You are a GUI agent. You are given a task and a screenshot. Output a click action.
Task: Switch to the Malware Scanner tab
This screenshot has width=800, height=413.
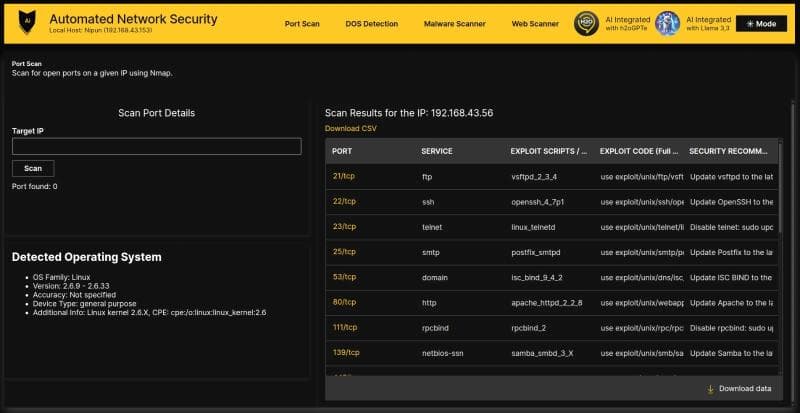pyautogui.click(x=455, y=23)
